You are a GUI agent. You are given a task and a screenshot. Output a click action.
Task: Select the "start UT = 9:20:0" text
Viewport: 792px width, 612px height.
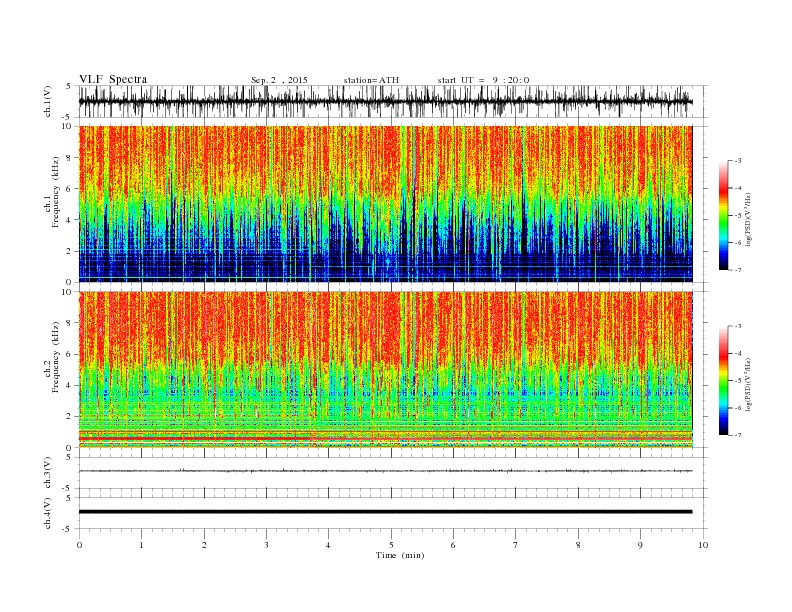[483, 80]
